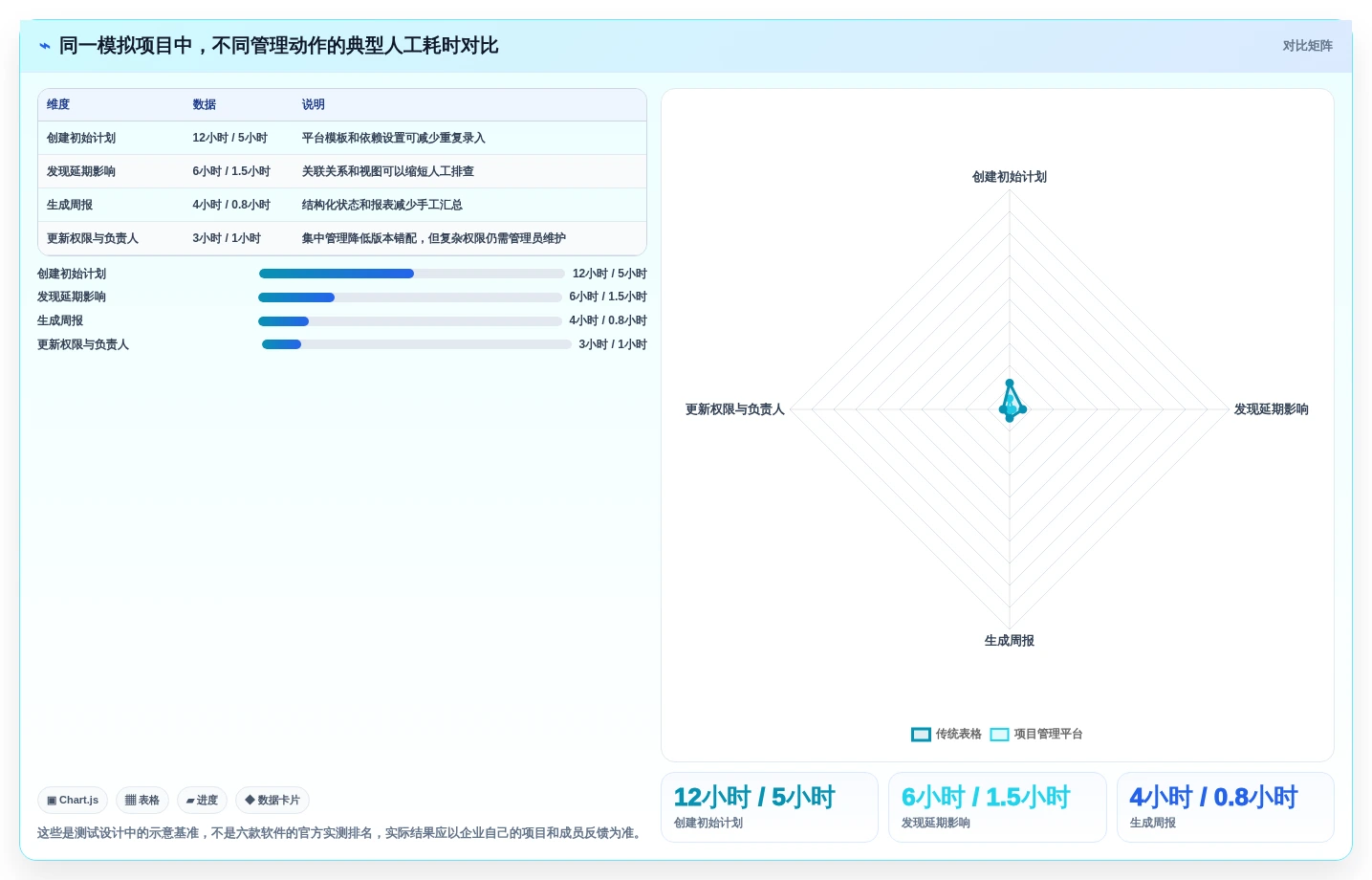
Task: Click the radar axis label 发现延期影响
Action: click(x=1272, y=409)
